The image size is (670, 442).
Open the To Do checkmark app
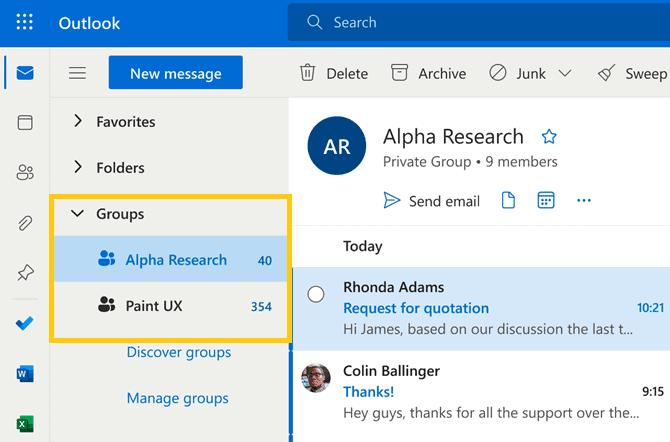(24, 323)
